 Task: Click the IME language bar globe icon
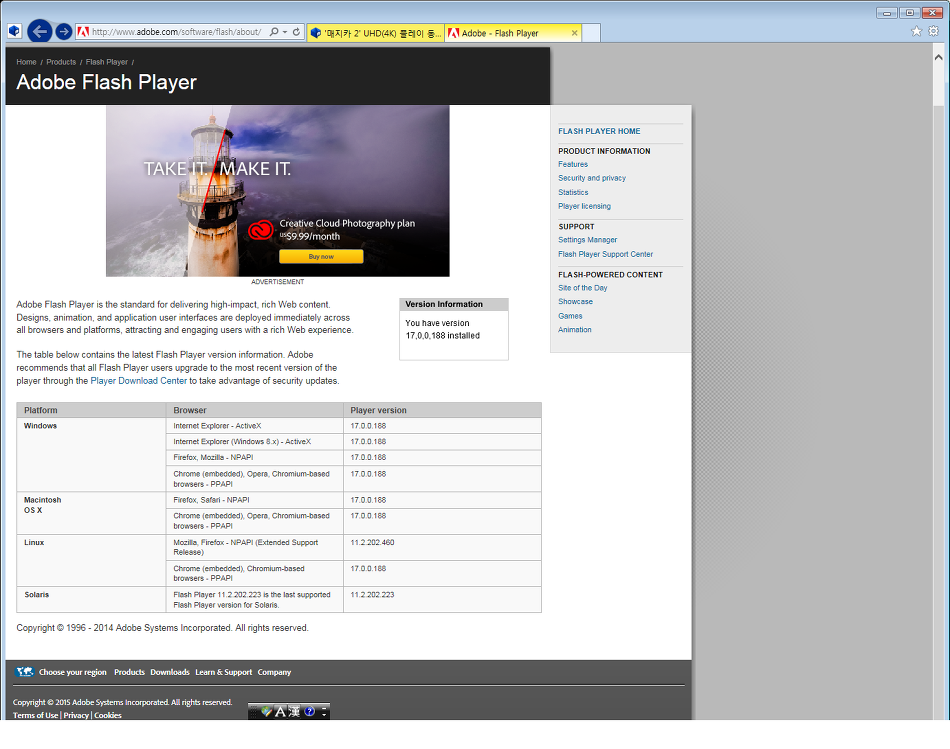[267, 711]
